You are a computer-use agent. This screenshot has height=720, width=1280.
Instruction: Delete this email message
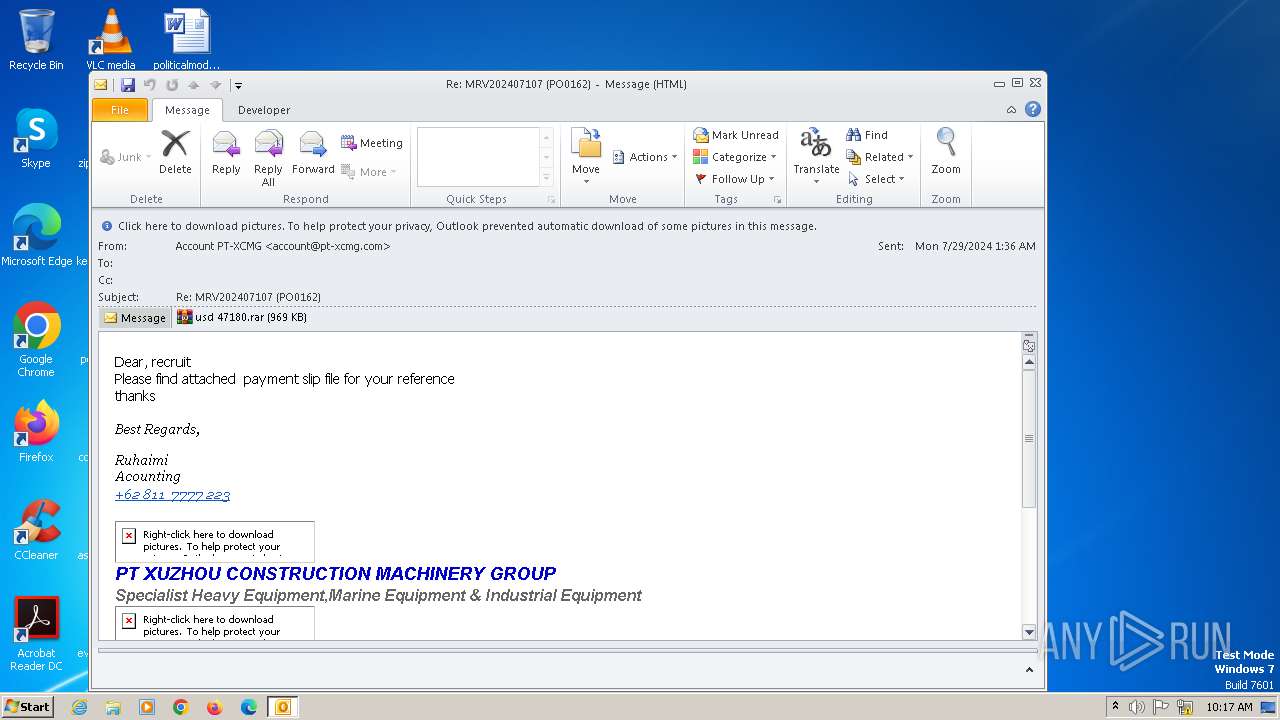tap(175, 152)
